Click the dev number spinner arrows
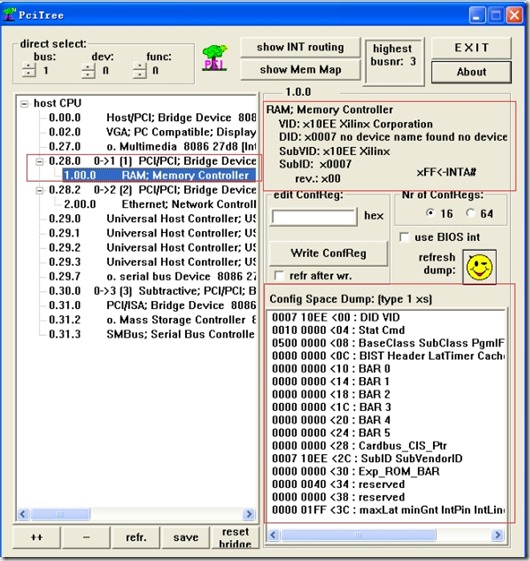This screenshot has height=561, width=530. pos(88,70)
